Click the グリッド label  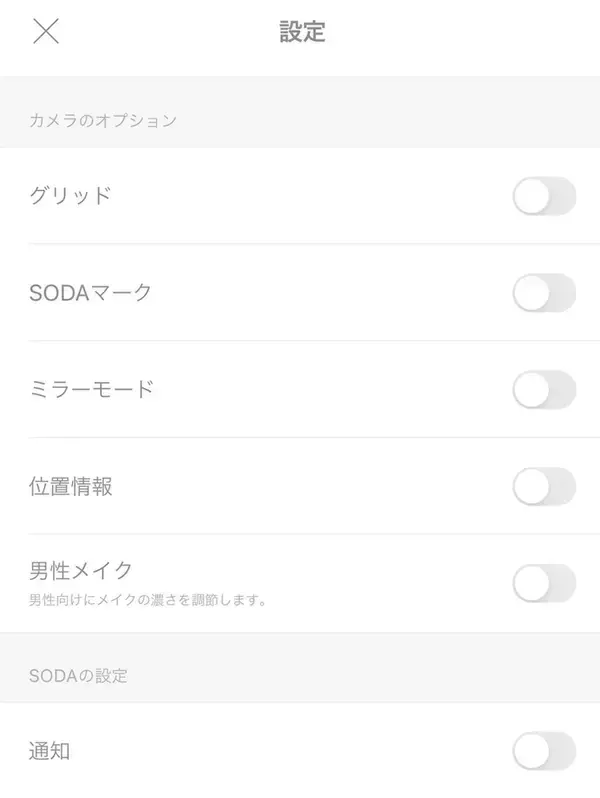coord(70,196)
